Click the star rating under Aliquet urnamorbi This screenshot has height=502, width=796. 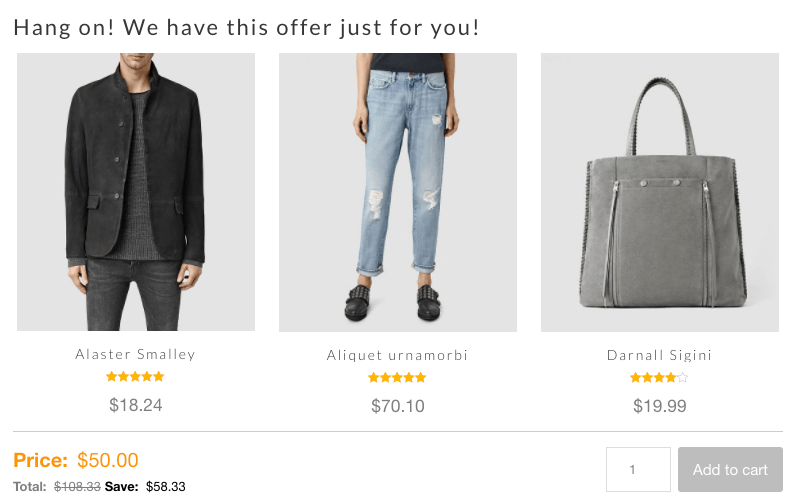coord(397,377)
